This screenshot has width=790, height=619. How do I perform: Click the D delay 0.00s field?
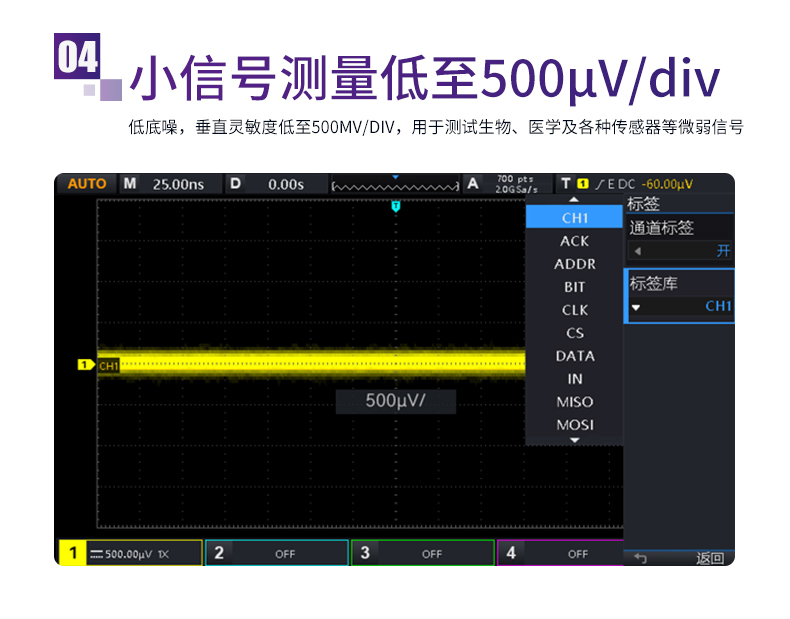[276, 184]
